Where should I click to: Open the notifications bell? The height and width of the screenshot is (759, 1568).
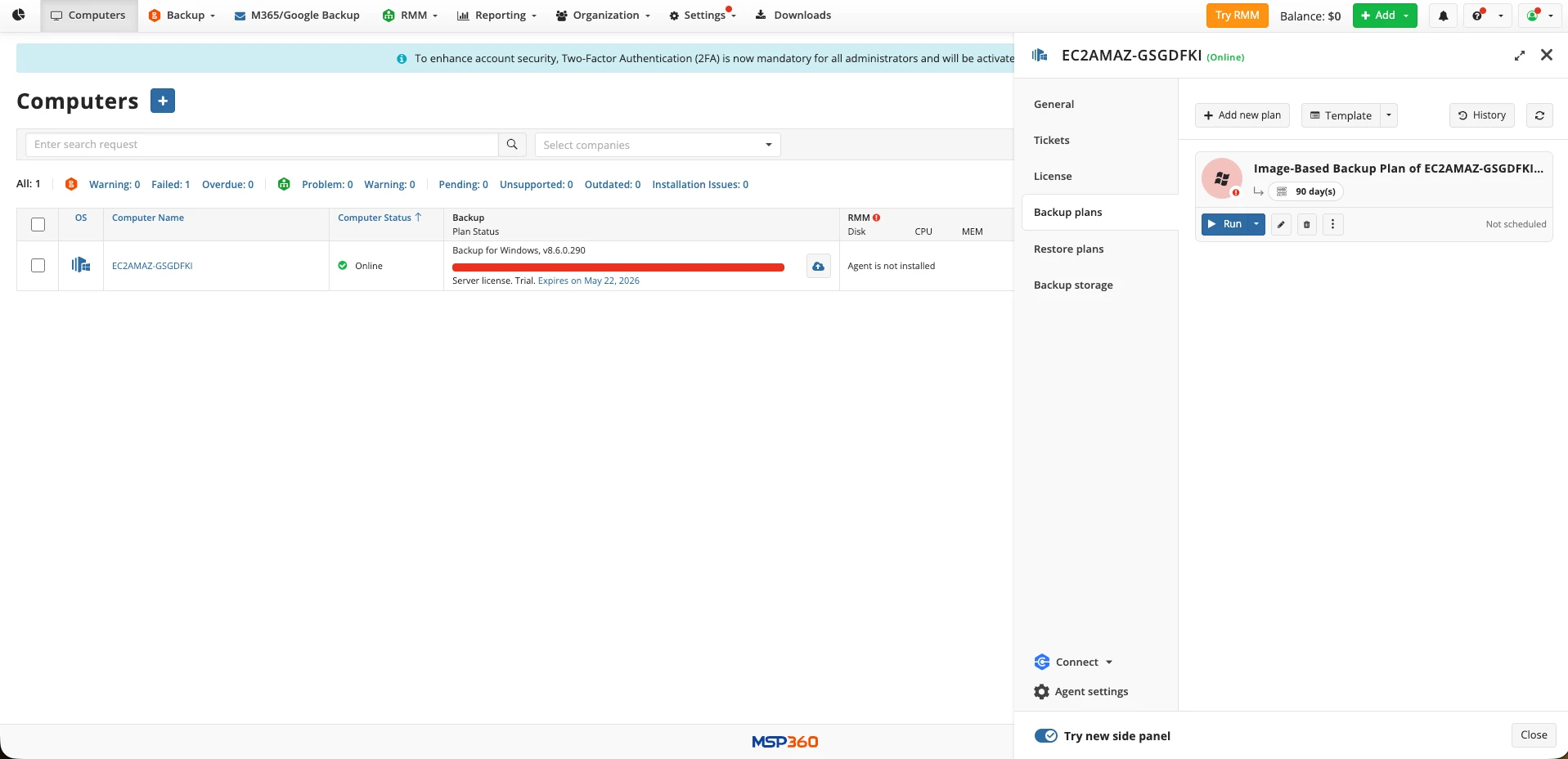(1444, 16)
